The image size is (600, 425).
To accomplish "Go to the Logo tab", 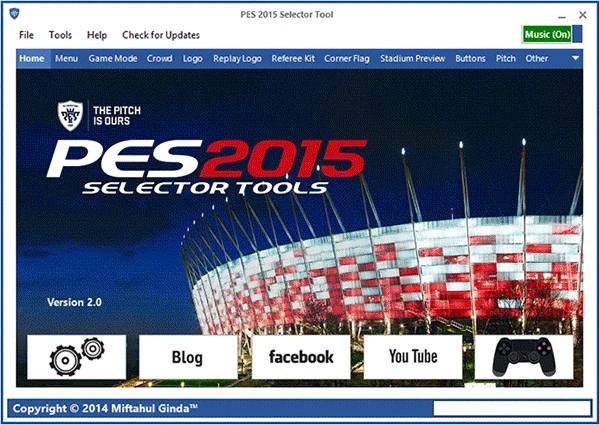I will point(192,59).
